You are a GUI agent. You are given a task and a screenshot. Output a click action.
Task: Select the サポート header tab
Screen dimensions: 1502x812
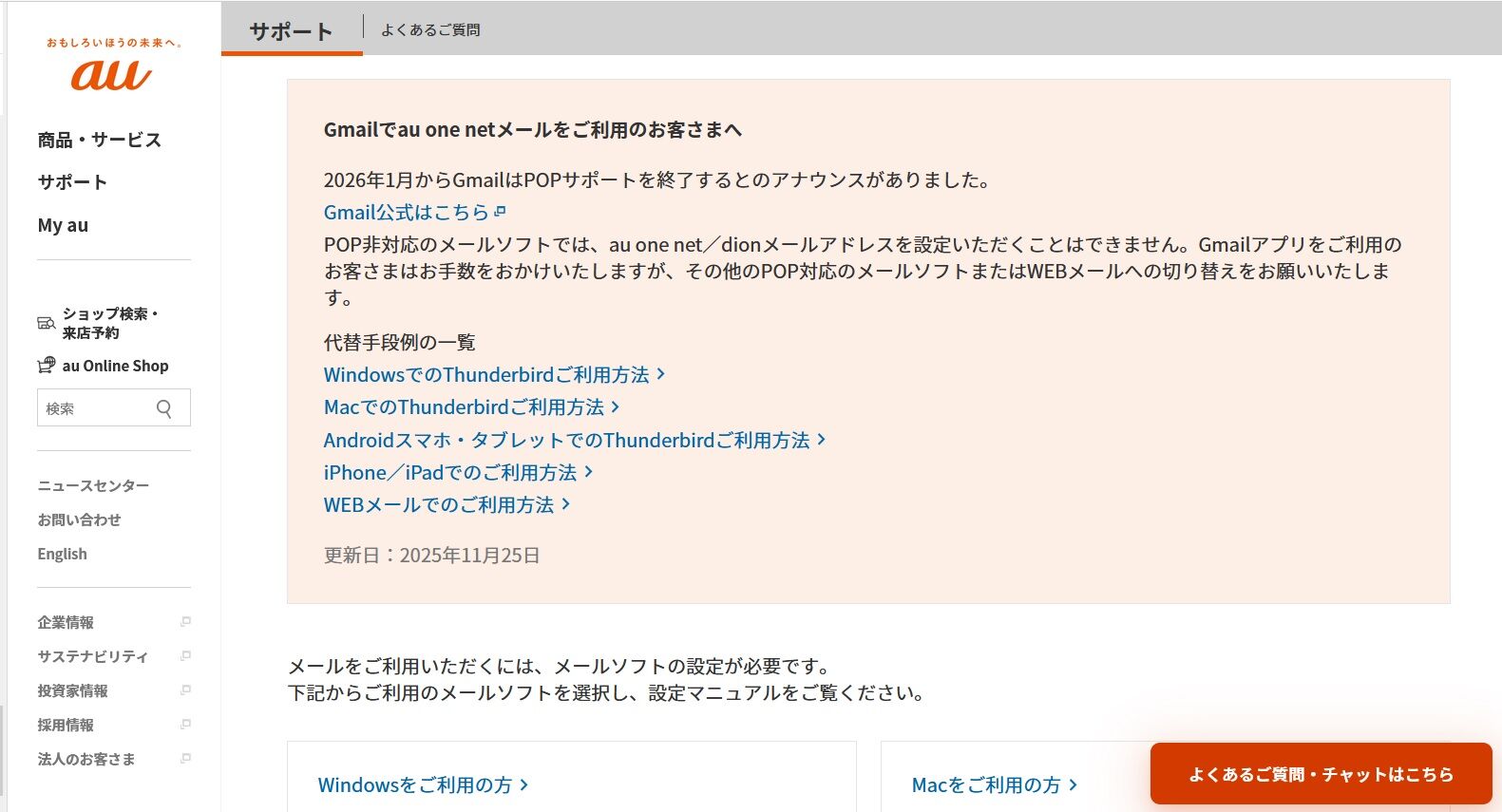pos(292,31)
